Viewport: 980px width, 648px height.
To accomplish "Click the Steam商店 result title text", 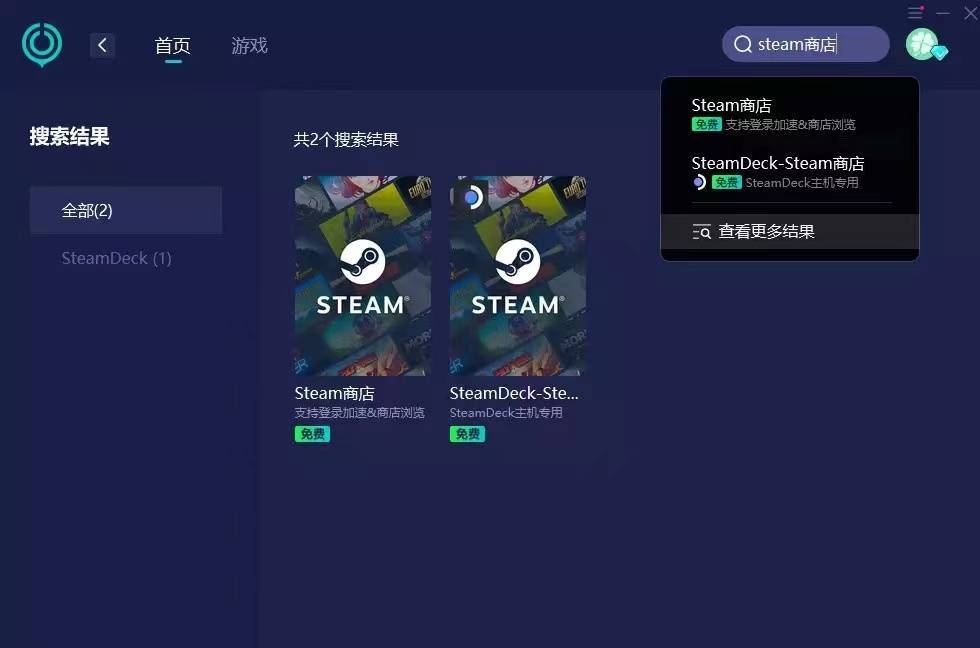I will (x=334, y=393).
